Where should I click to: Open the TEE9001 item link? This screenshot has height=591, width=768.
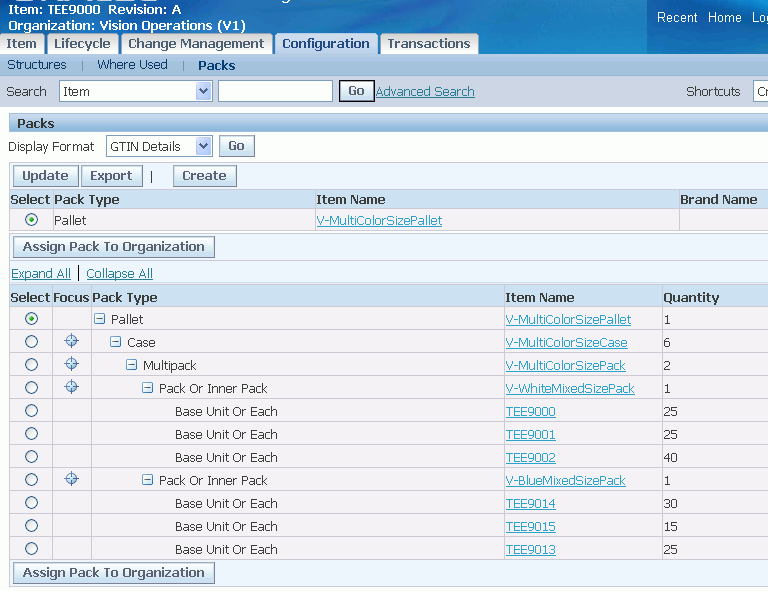tap(530, 434)
